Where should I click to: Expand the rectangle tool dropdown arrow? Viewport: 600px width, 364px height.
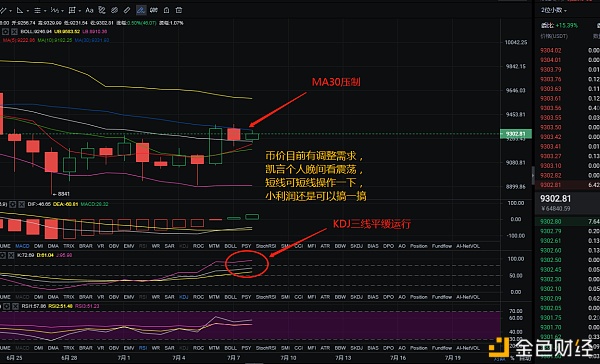pos(79,11)
